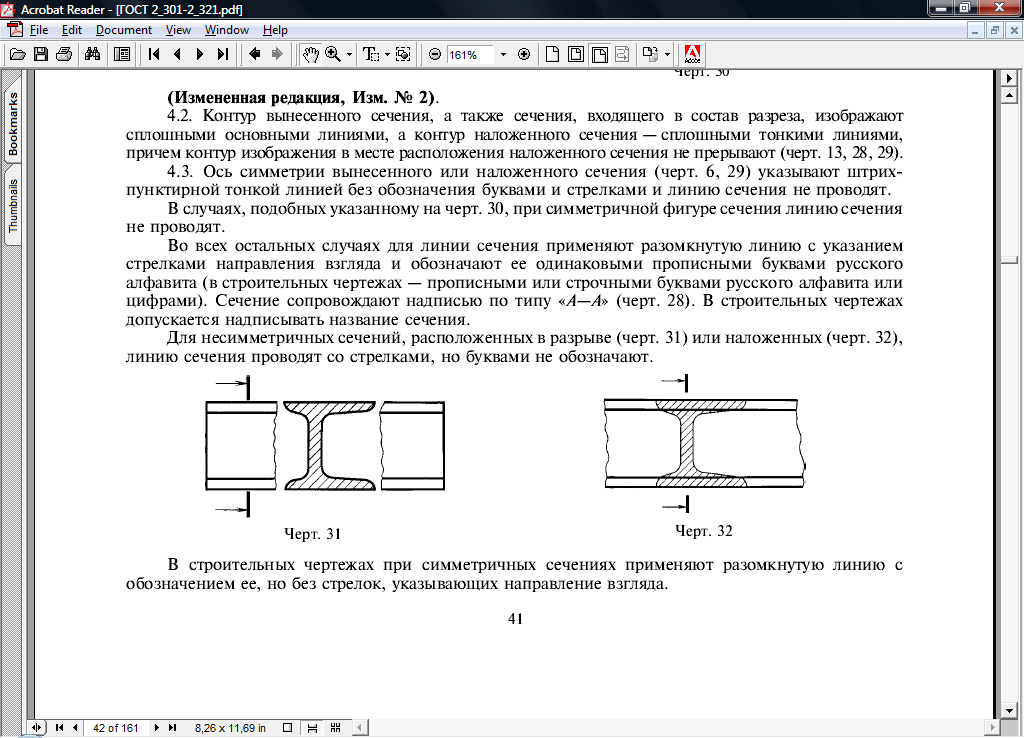Select Continuous Facing layout in the status bar
This screenshot has height=738, width=1024.
pyautogui.click(x=336, y=728)
